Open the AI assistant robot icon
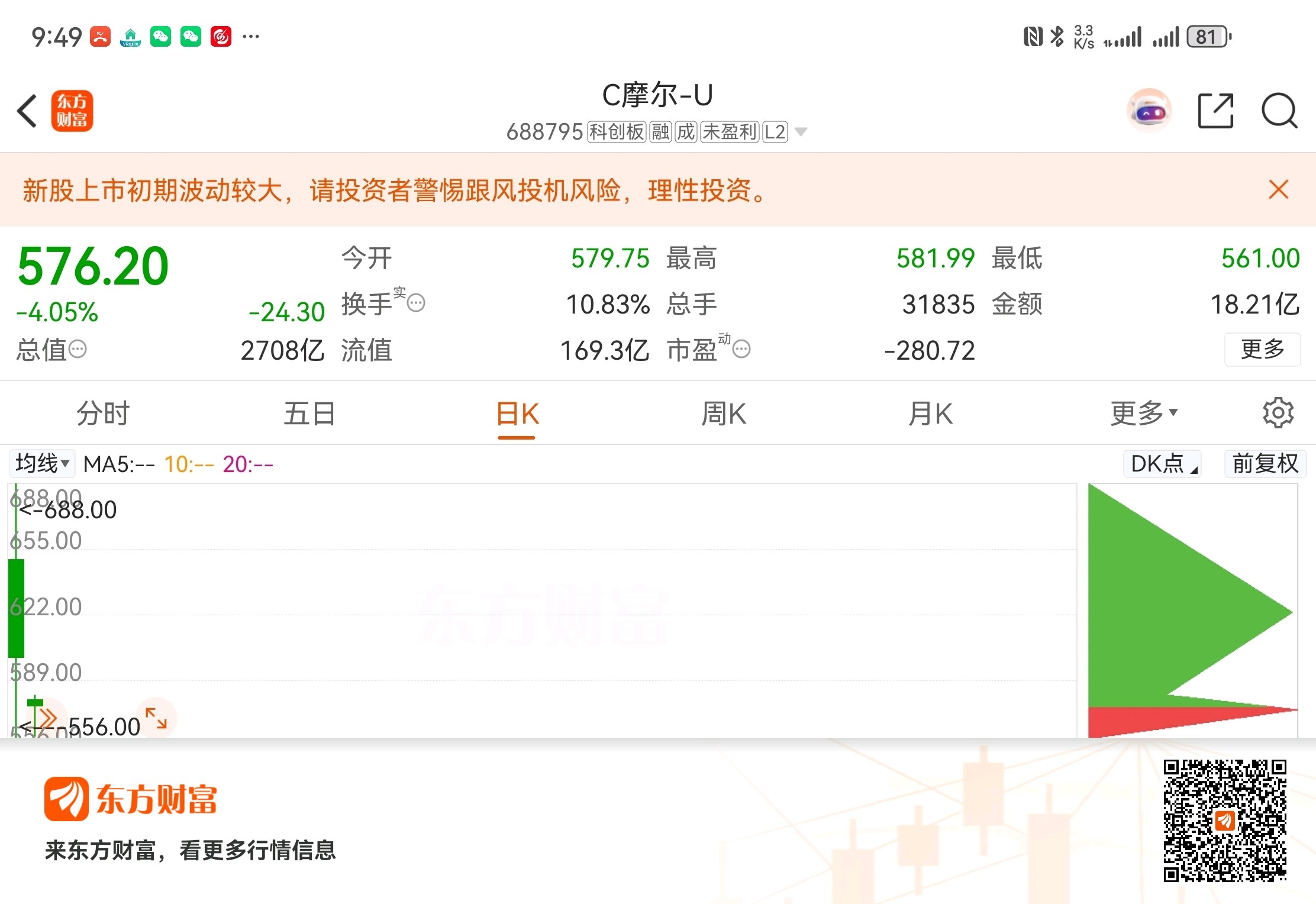Viewport: 1316px width, 904px height. click(1149, 111)
